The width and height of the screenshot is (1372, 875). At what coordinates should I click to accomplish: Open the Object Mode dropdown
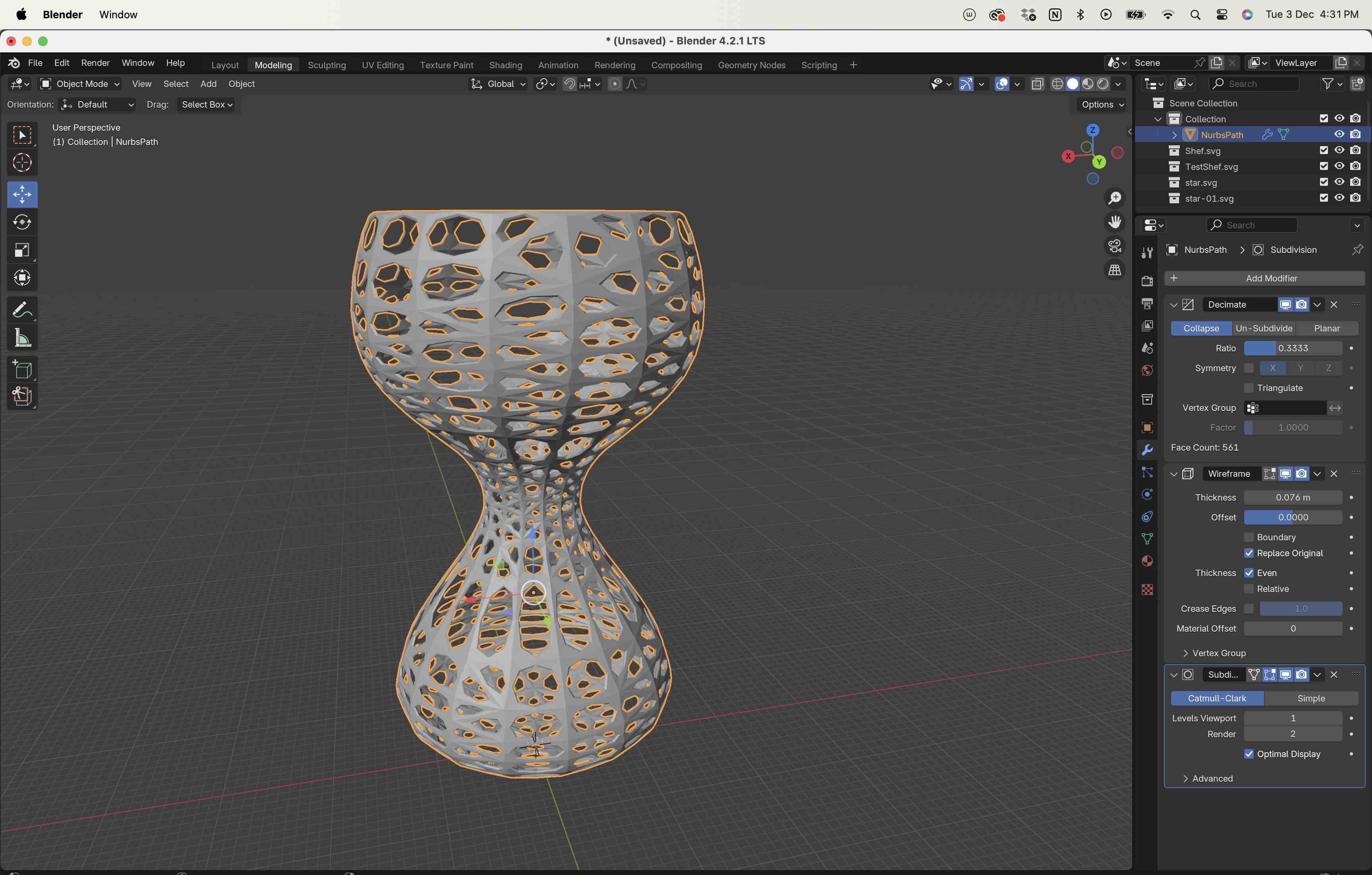[80, 84]
